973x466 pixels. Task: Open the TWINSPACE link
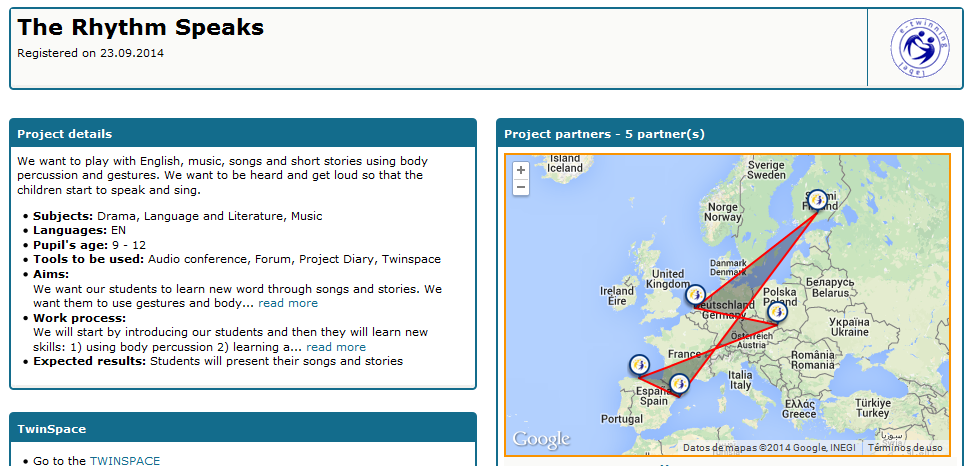[x=125, y=460]
